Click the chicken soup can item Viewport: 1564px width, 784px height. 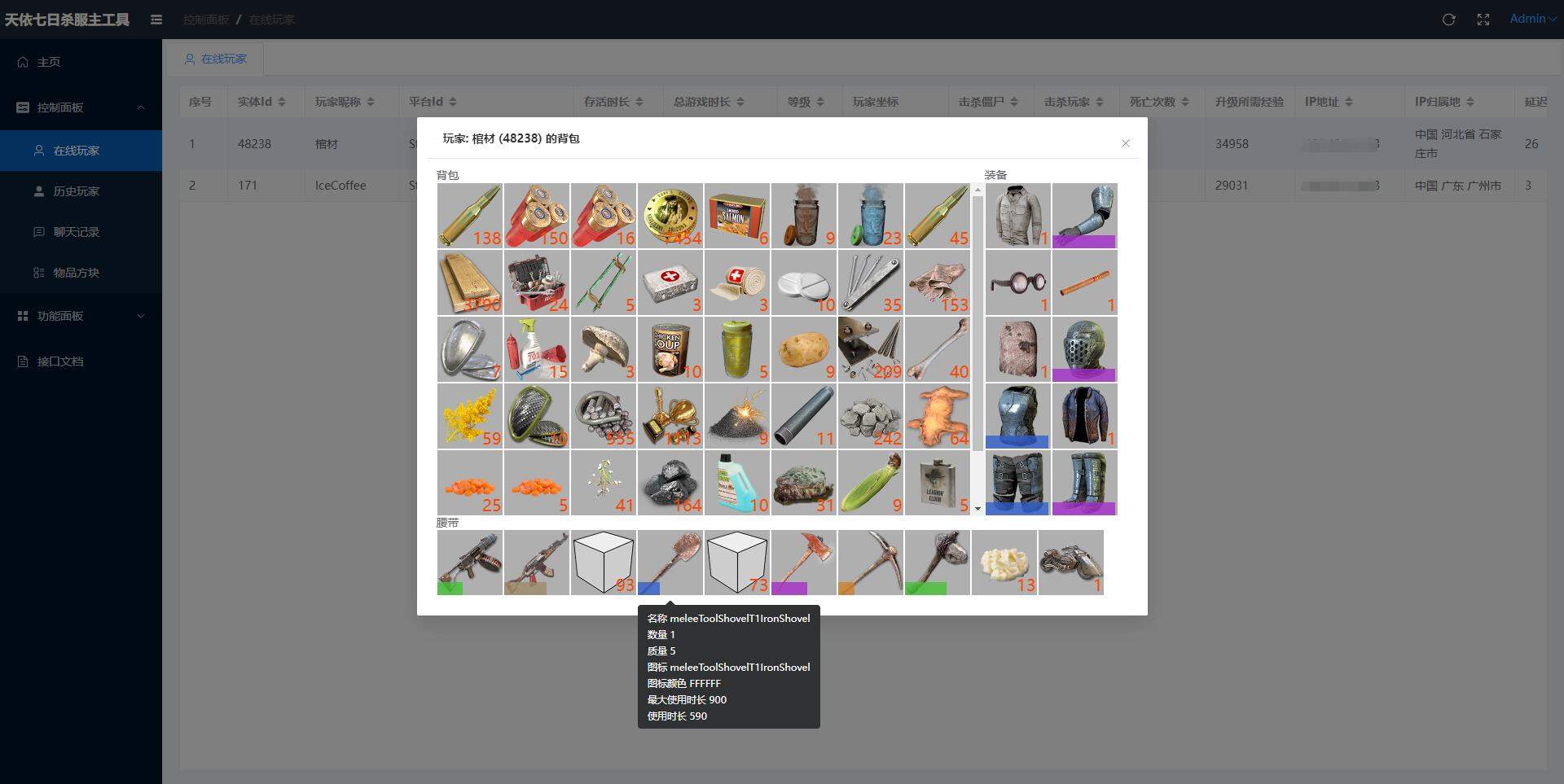670,349
